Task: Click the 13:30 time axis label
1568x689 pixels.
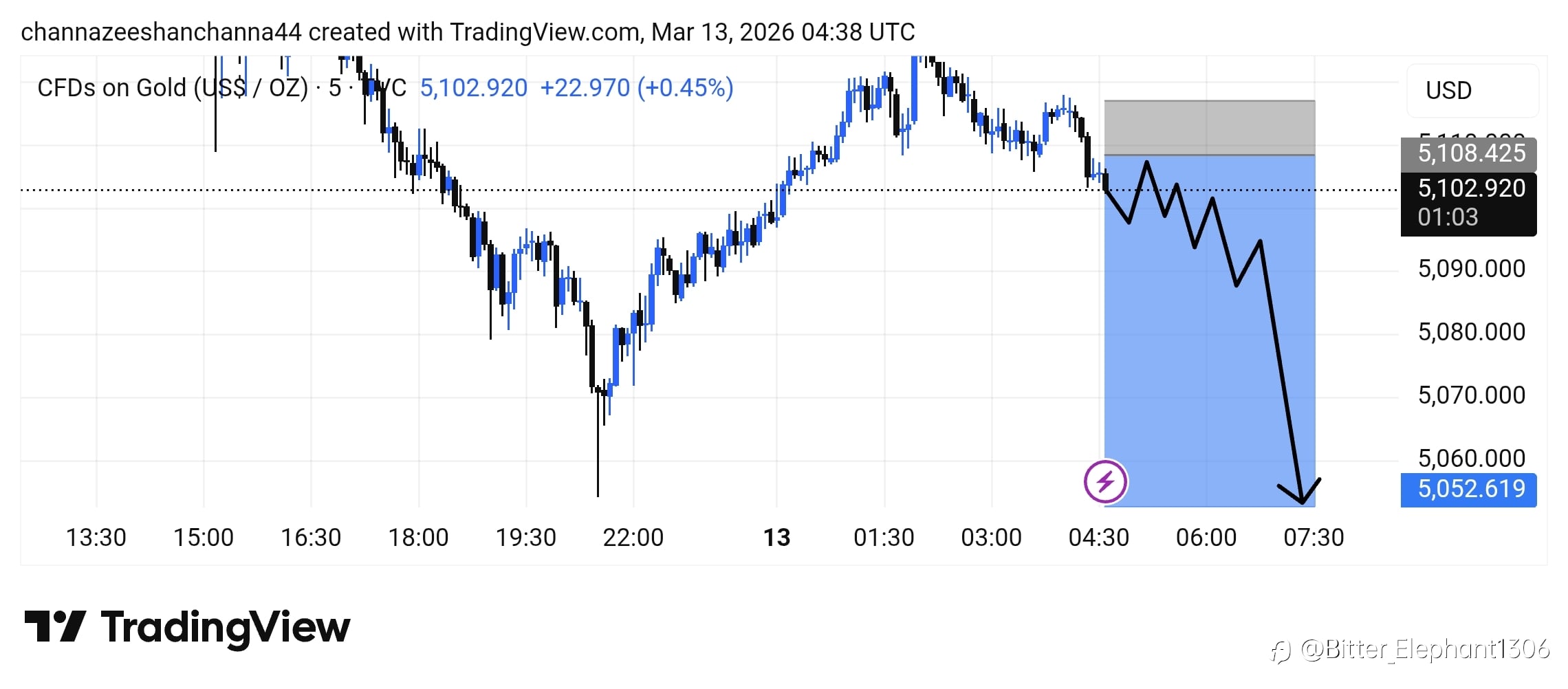Action: click(x=96, y=538)
